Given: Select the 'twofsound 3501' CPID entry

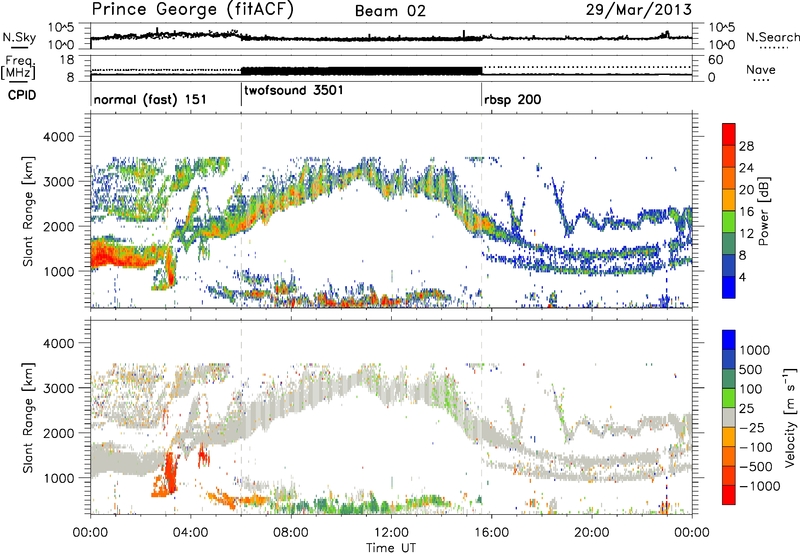Looking at the screenshot, I should click(x=294, y=91).
